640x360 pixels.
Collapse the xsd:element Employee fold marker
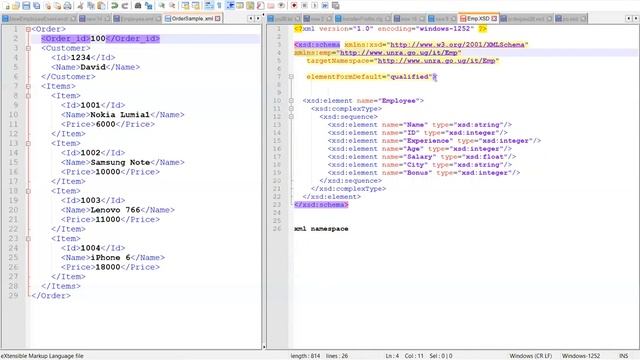tap(291, 101)
